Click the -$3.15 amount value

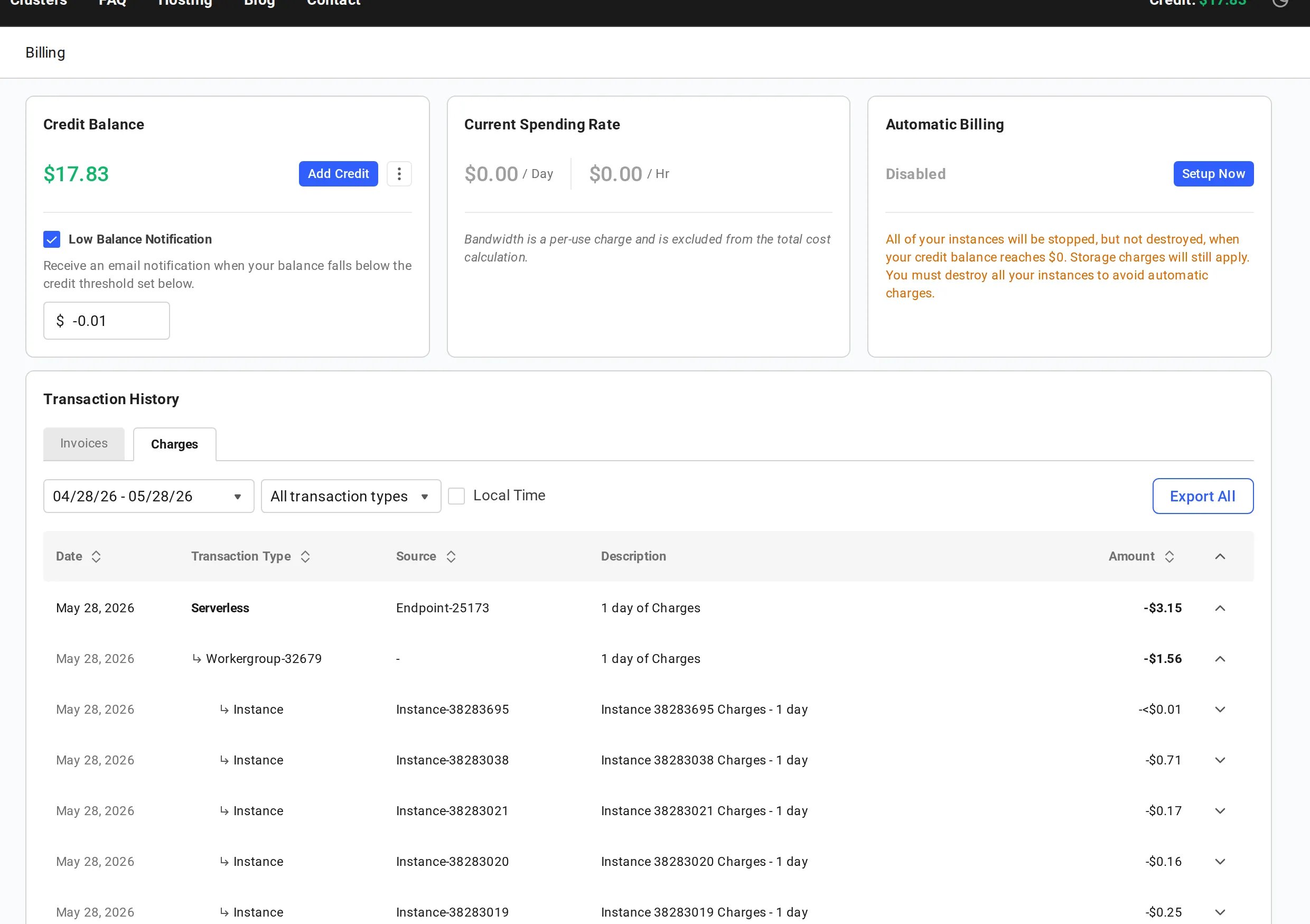point(1162,608)
